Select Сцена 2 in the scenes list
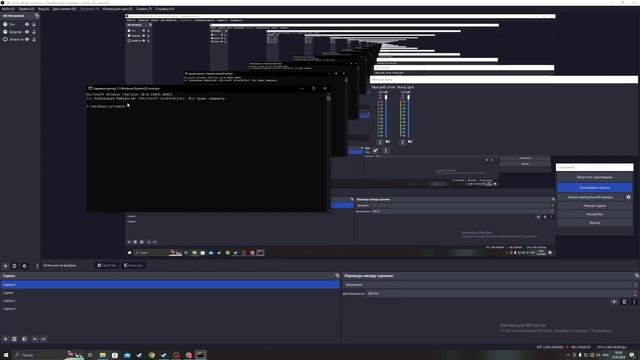 [170, 300]
